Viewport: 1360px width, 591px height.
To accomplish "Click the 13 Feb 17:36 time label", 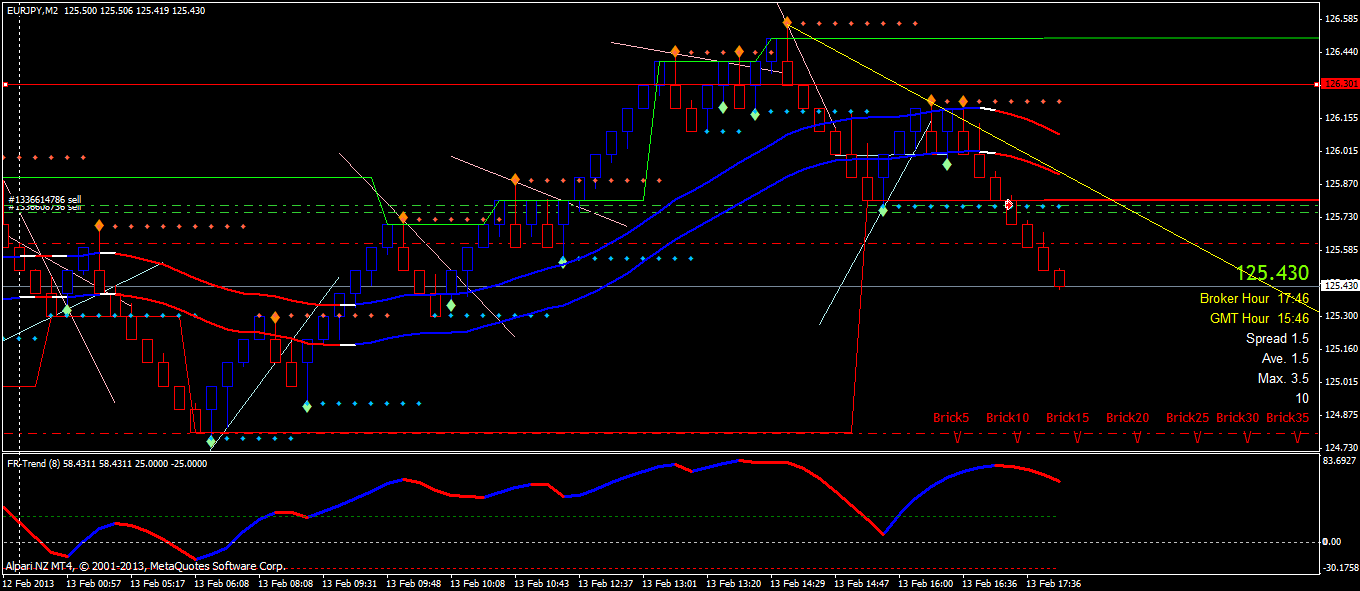I will point(1053,582).
